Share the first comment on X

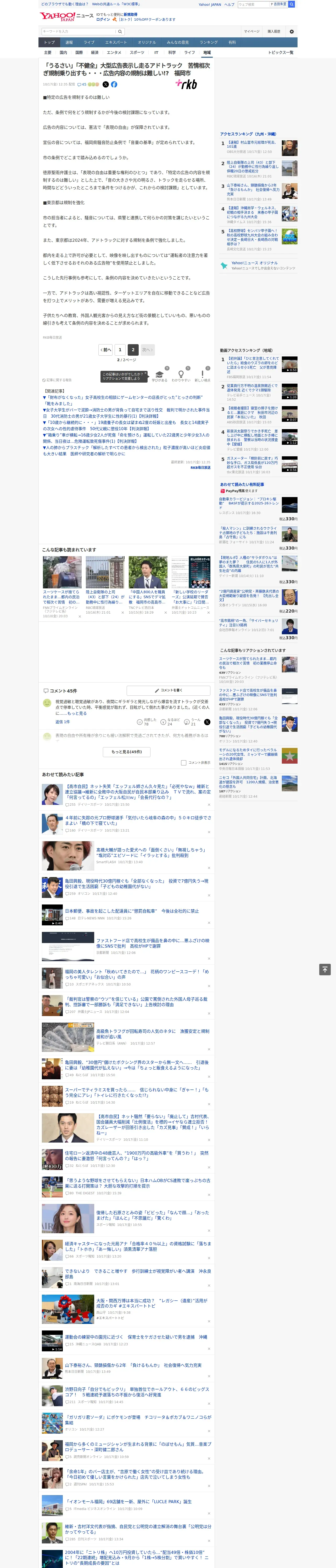207,721
